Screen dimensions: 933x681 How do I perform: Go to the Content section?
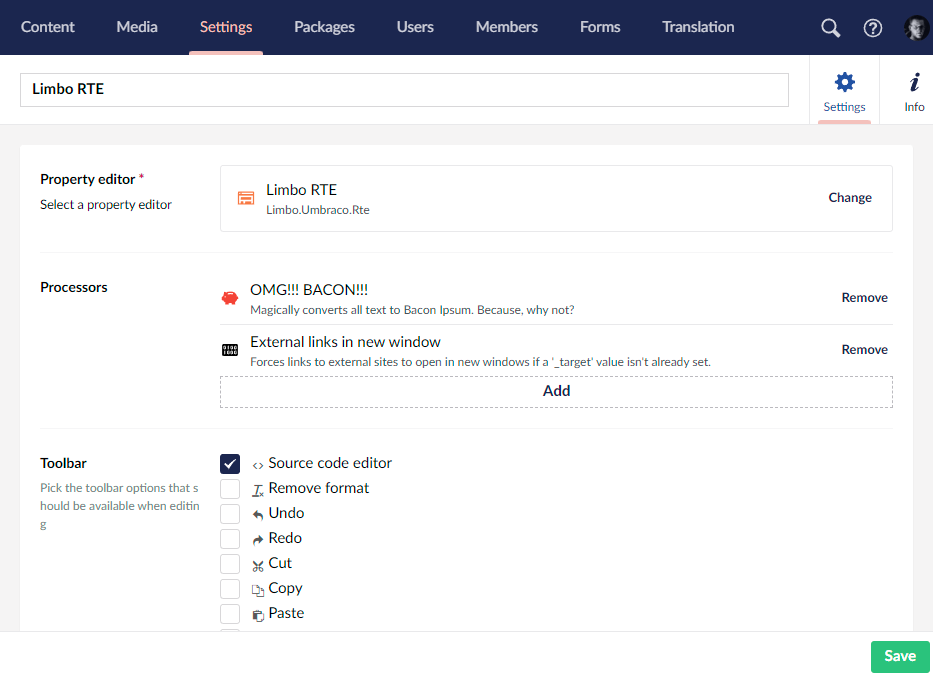click(48, 27)
